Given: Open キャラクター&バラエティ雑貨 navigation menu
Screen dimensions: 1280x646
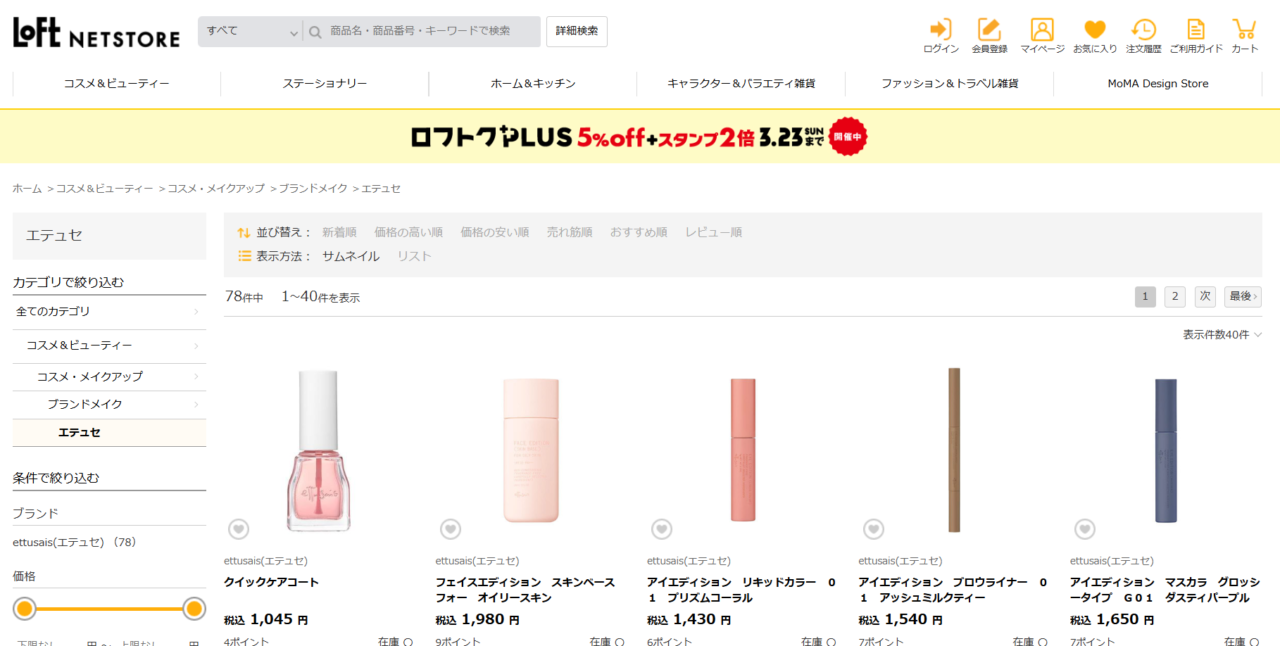Looking at the screenshot, I should [x=741, y=84].
